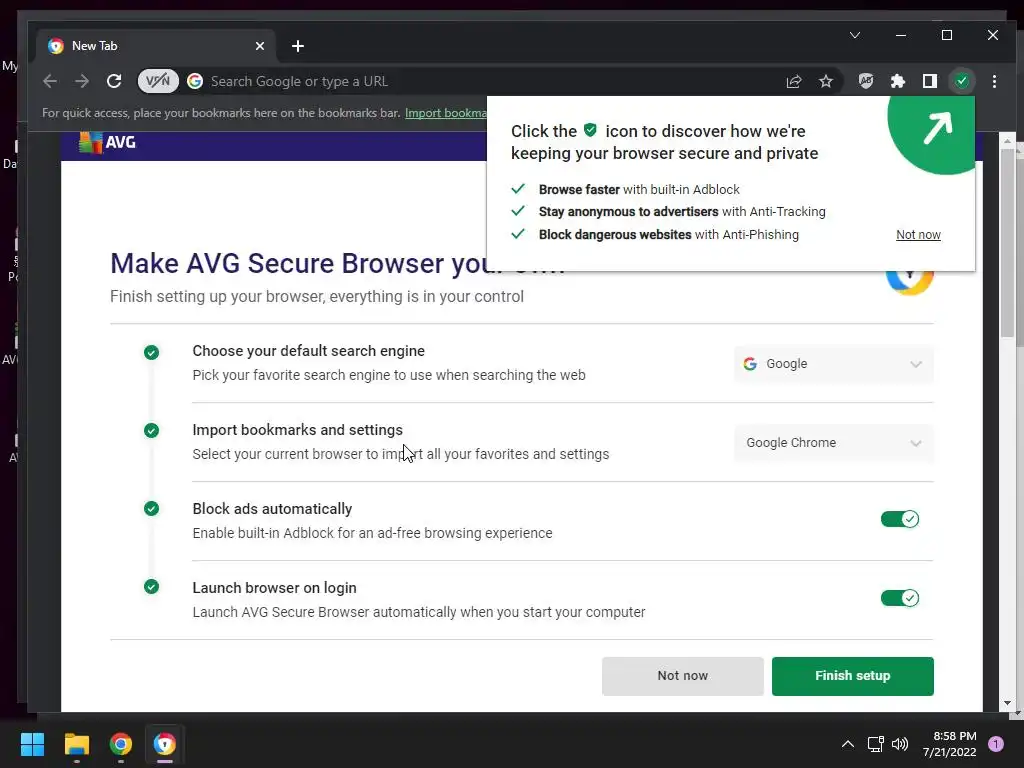Go forward to next page
The width and height of the screenshot is (1024, 768).
[82, 81]
